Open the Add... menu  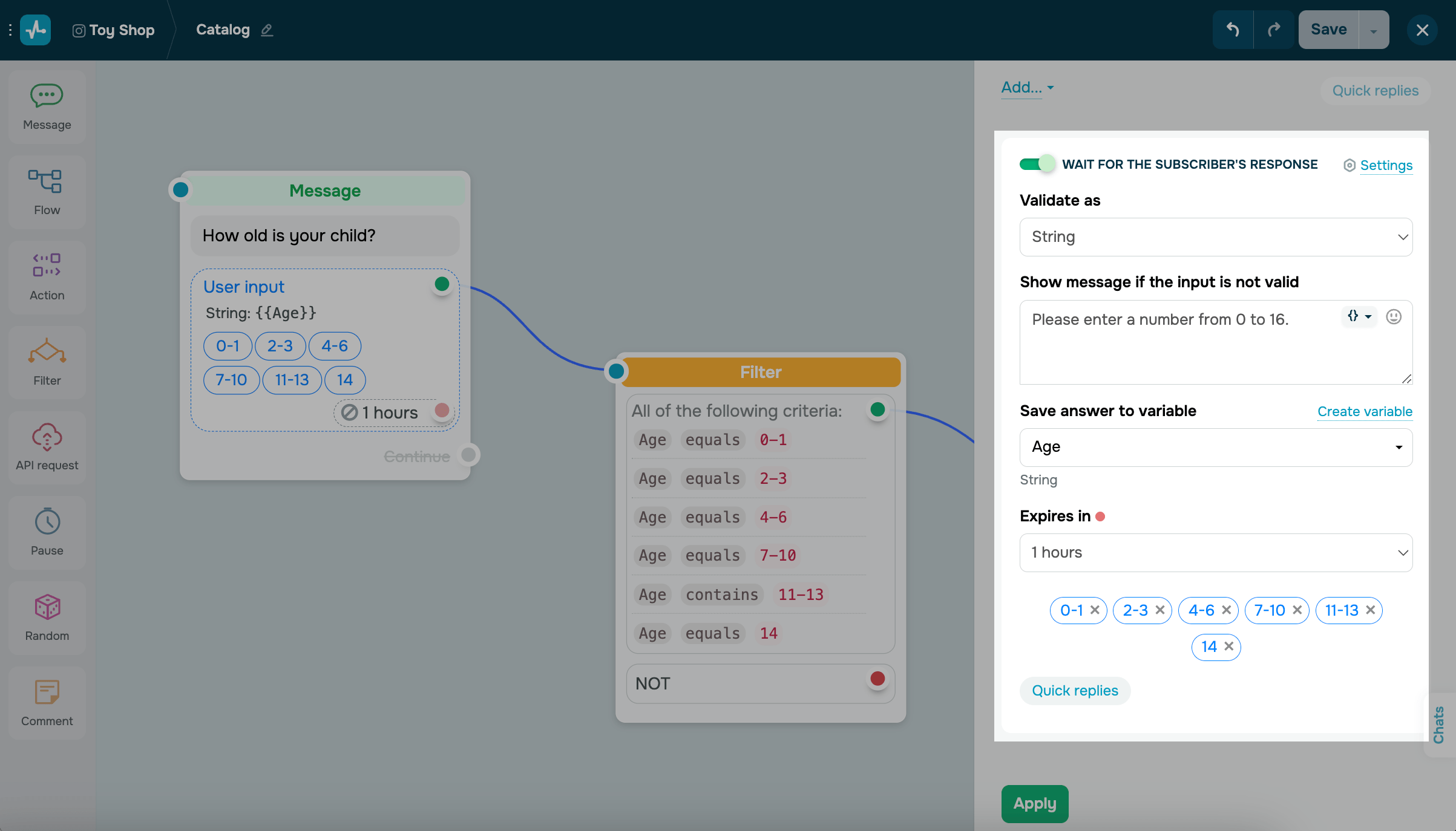[x=1028, y=87]
